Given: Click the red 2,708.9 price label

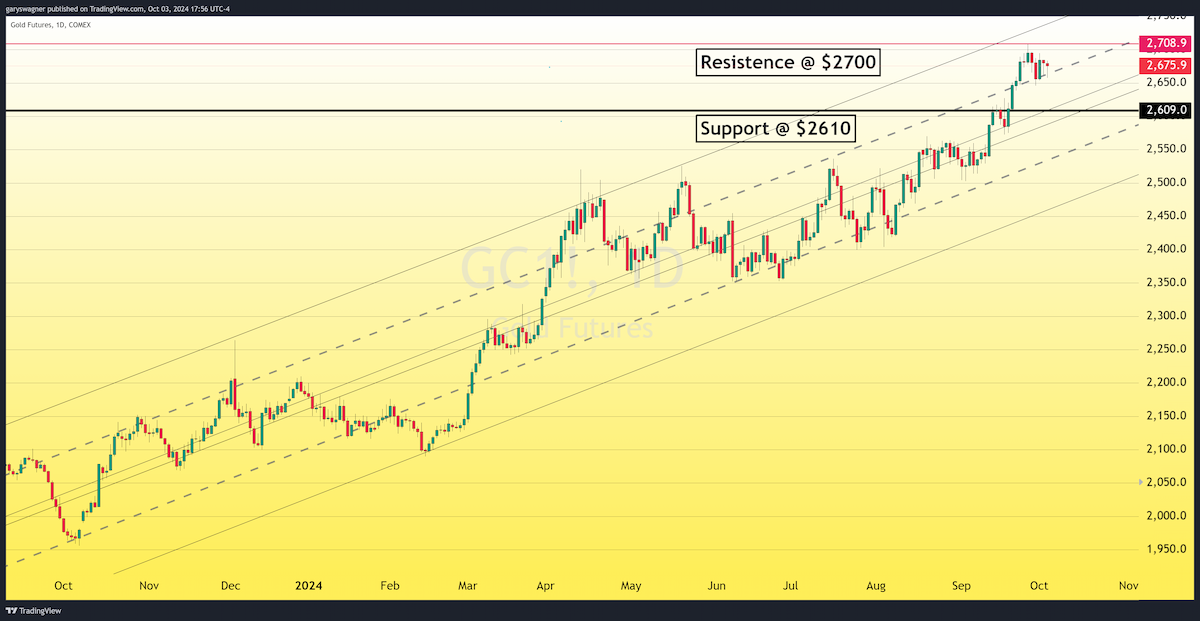Looking at the screenshot, I should 1165,44.
